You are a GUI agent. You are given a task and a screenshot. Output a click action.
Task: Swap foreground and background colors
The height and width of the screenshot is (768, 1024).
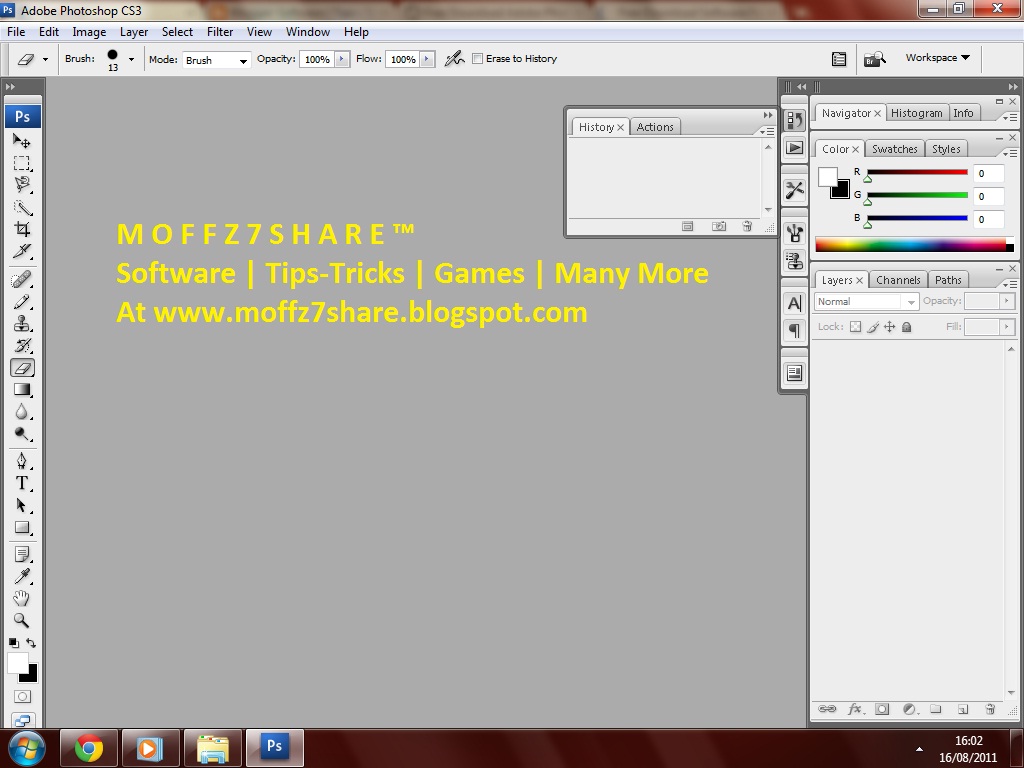pyautogui.click(x=31, y=643)
